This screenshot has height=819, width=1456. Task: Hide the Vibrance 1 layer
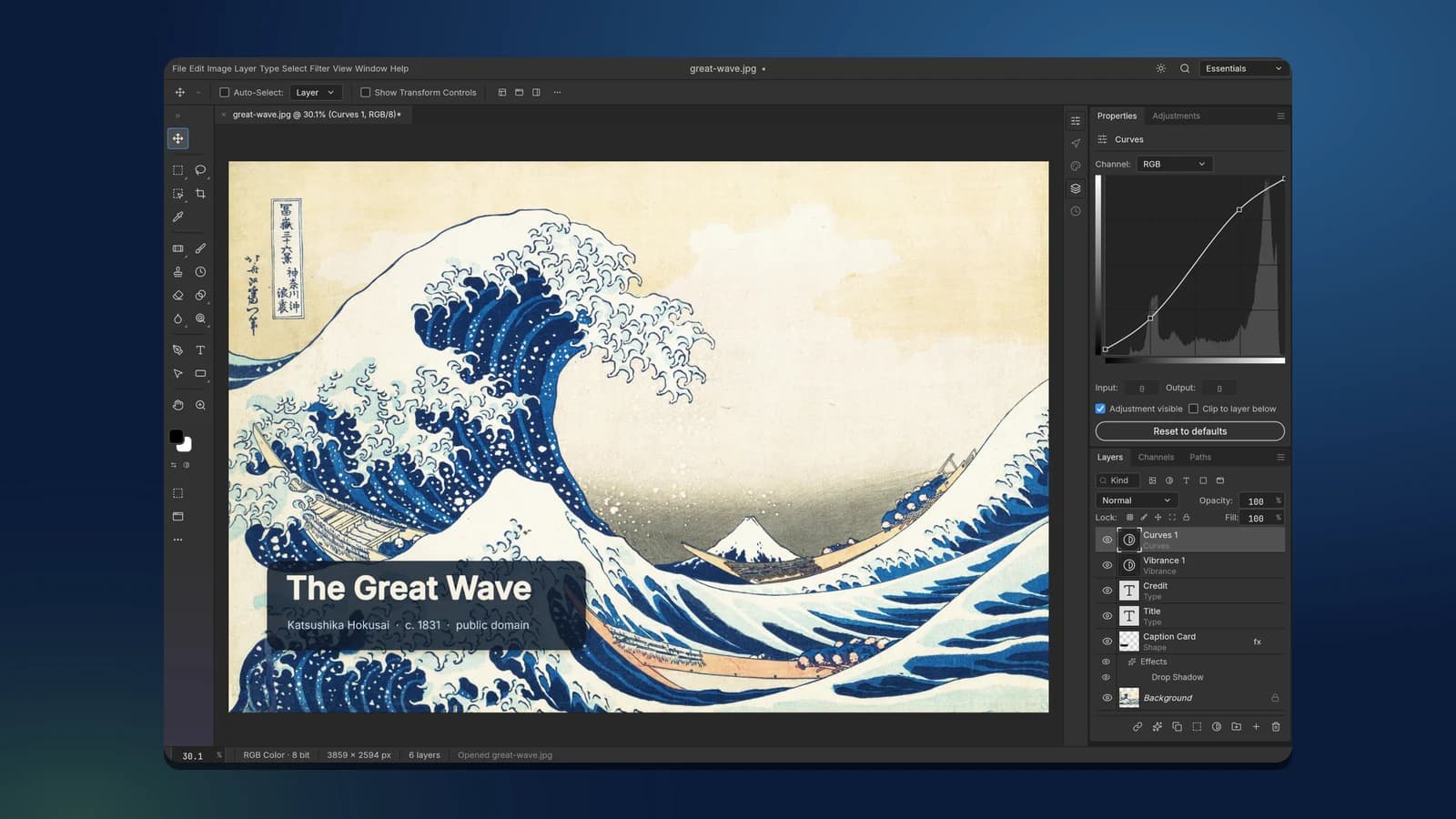[1107, 565]
